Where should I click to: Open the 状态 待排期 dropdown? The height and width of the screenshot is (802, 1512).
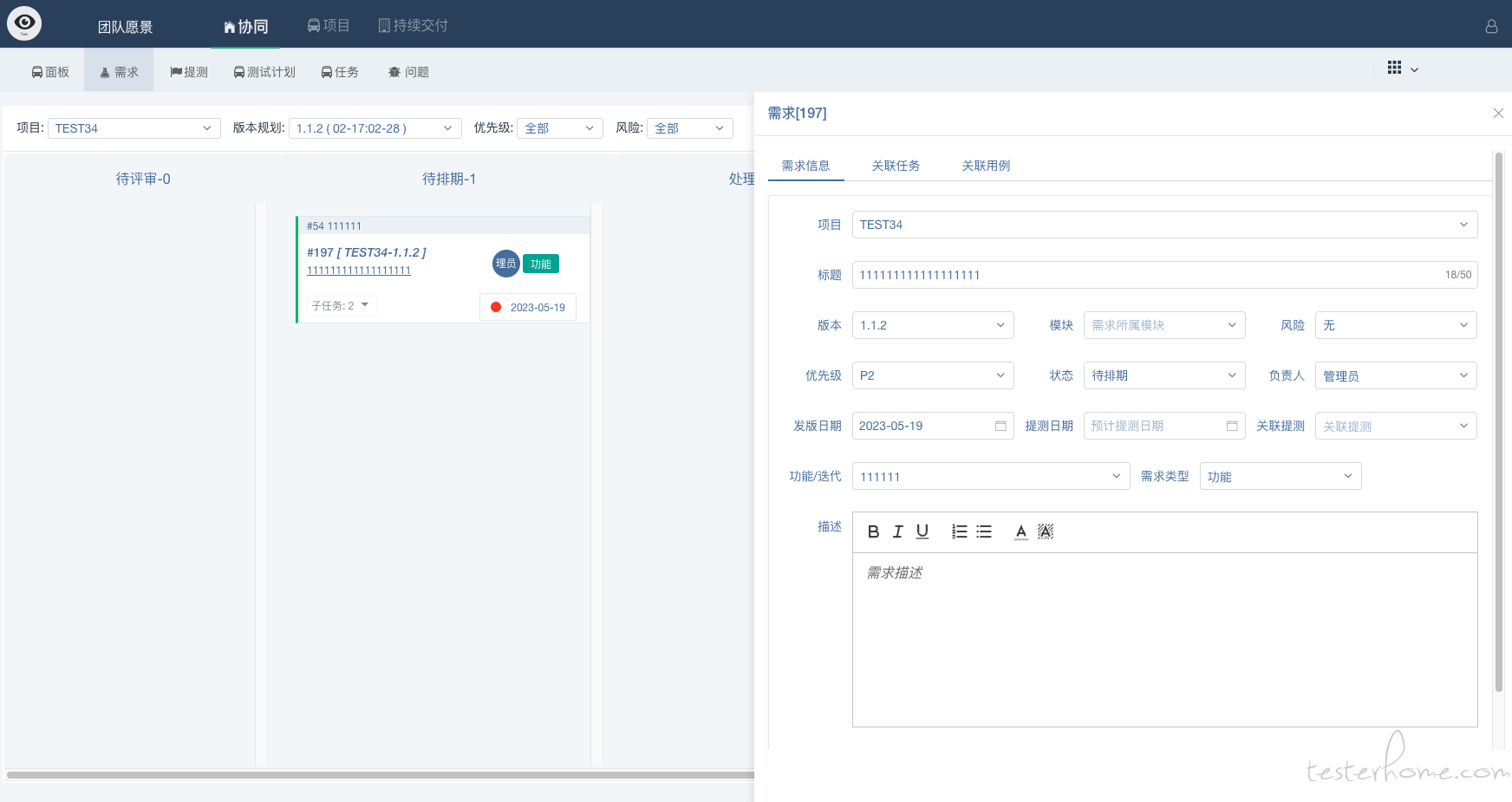pyautogui.click(x=1164, y=375)
